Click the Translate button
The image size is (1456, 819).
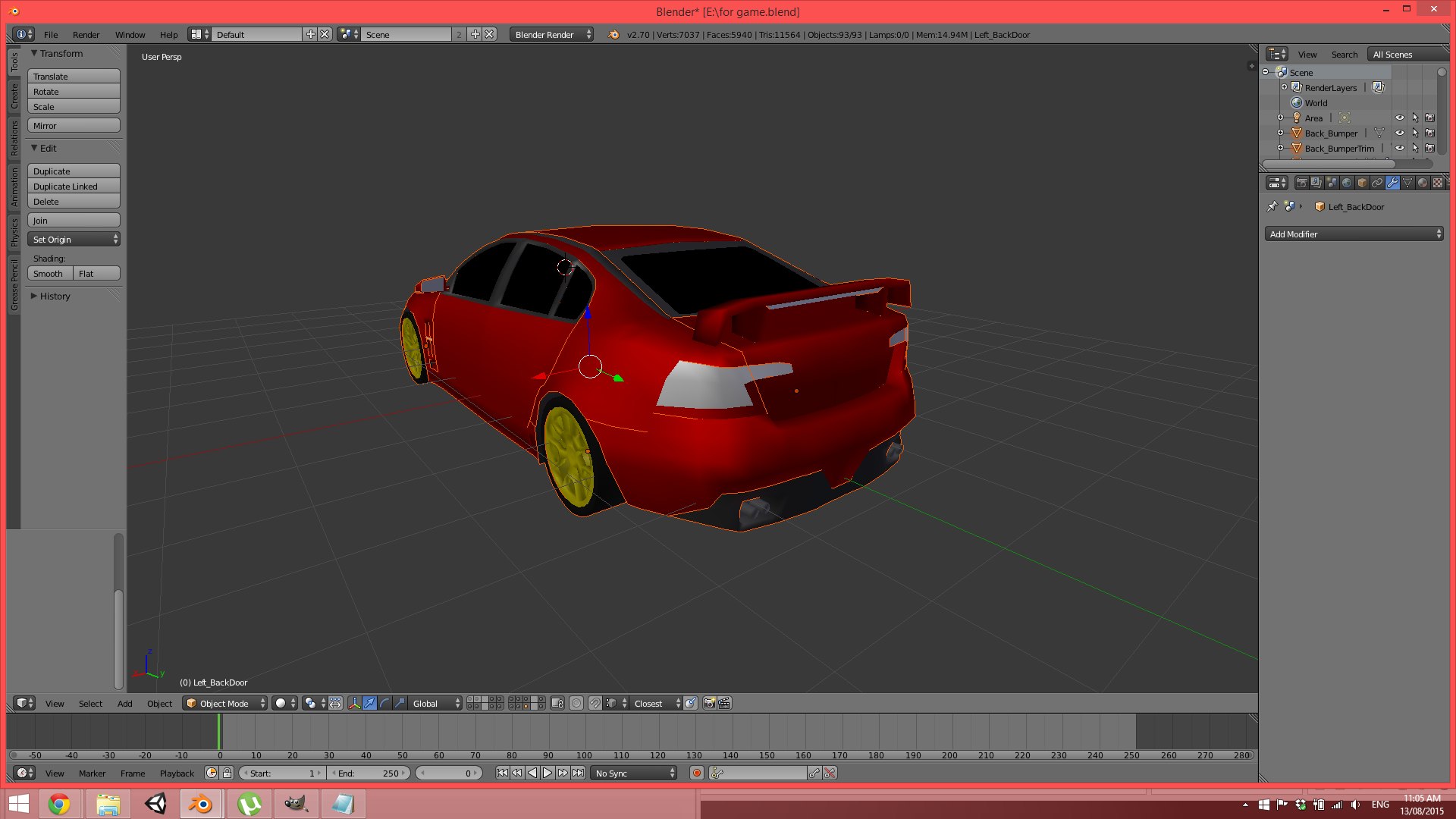(74, 77)
